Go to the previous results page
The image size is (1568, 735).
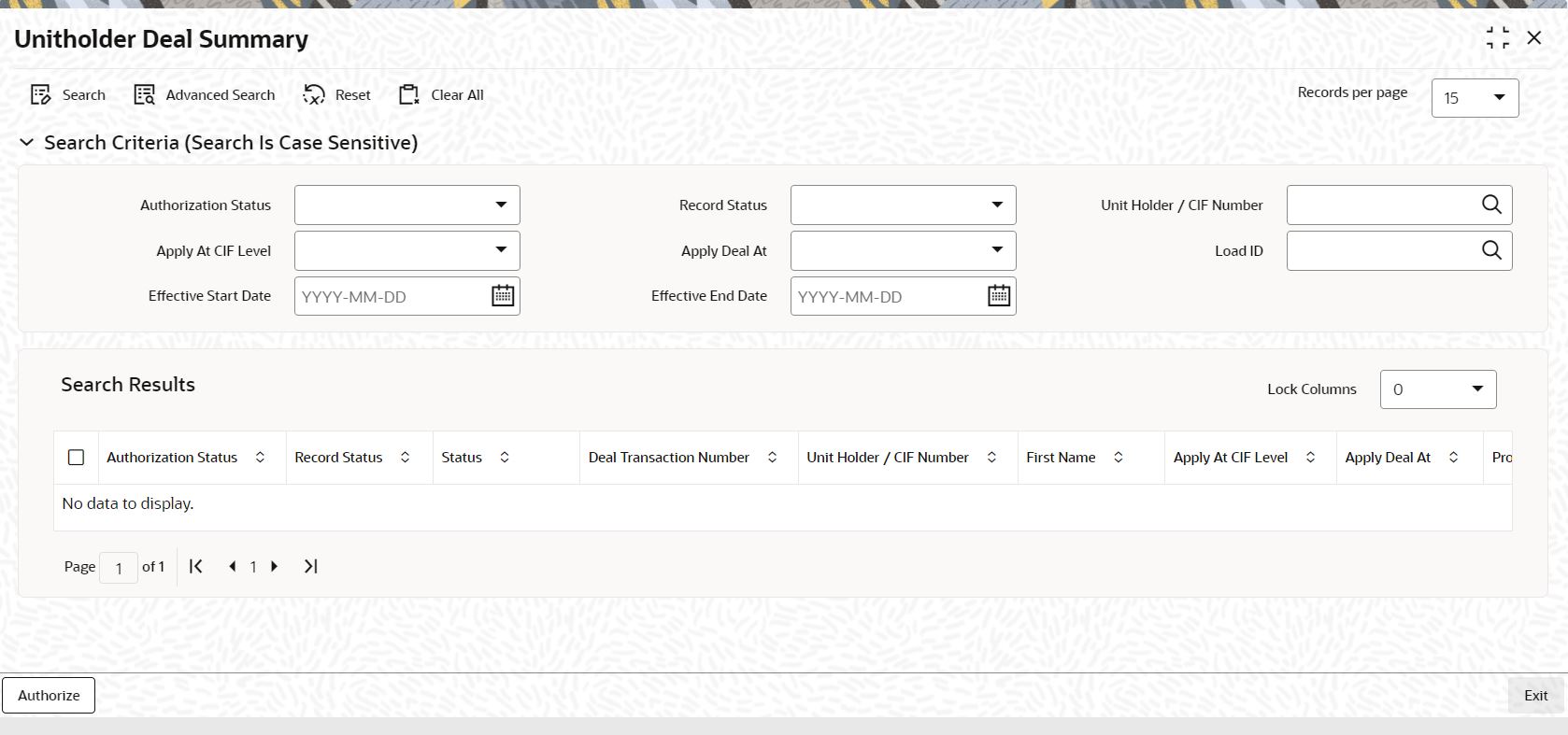(232, 566)
